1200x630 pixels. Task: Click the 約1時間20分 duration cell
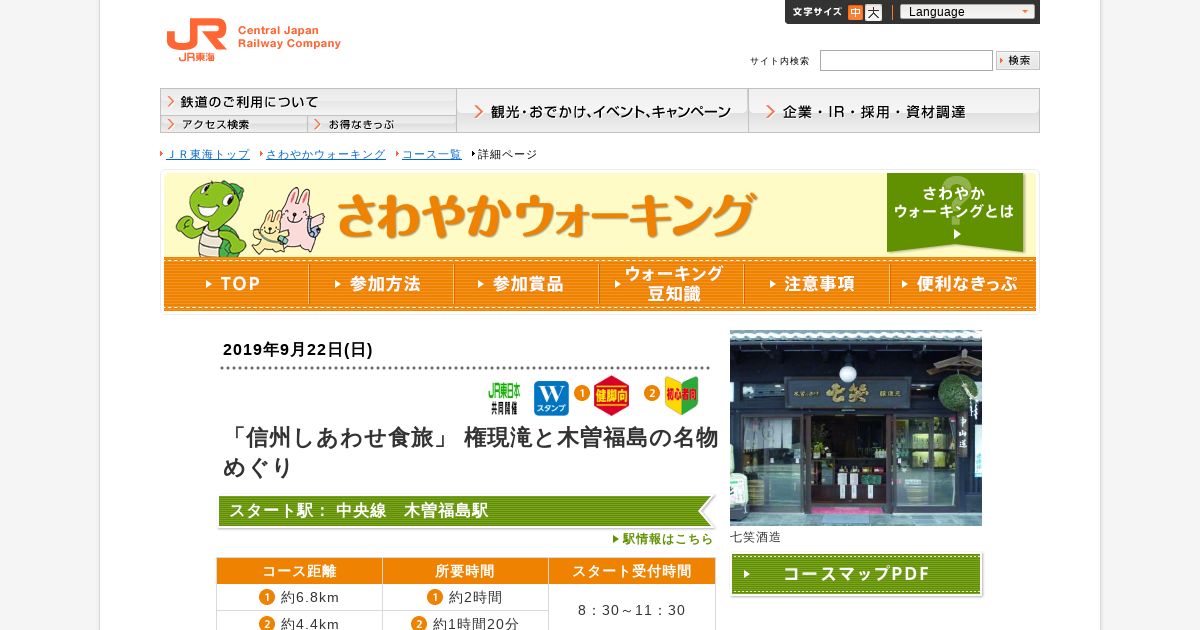(x=465, y=622)
